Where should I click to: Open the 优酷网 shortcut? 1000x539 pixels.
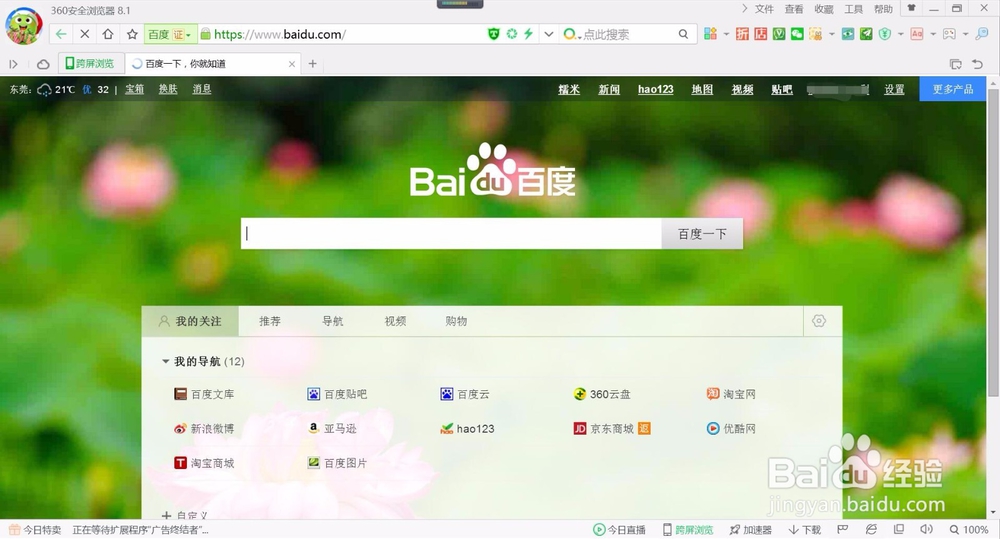tap(731, 429)
